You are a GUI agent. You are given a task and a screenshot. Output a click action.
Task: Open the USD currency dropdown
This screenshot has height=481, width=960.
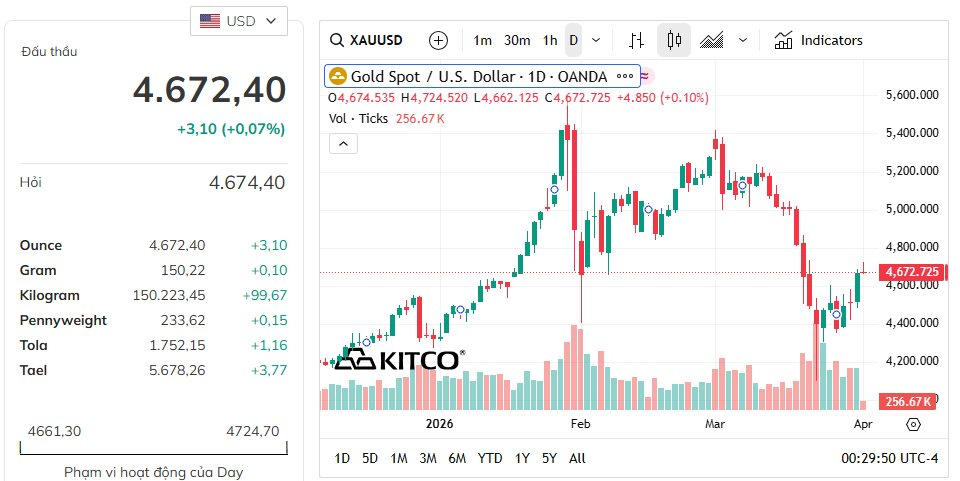click(239, 21)
